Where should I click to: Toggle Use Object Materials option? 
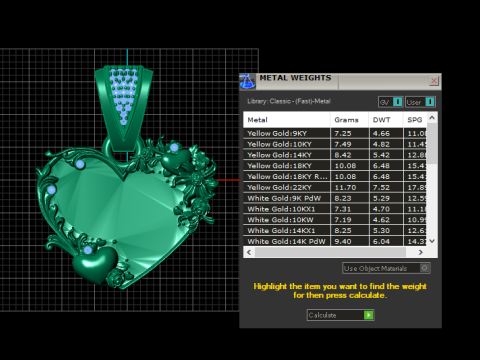[x=386, y=268]
